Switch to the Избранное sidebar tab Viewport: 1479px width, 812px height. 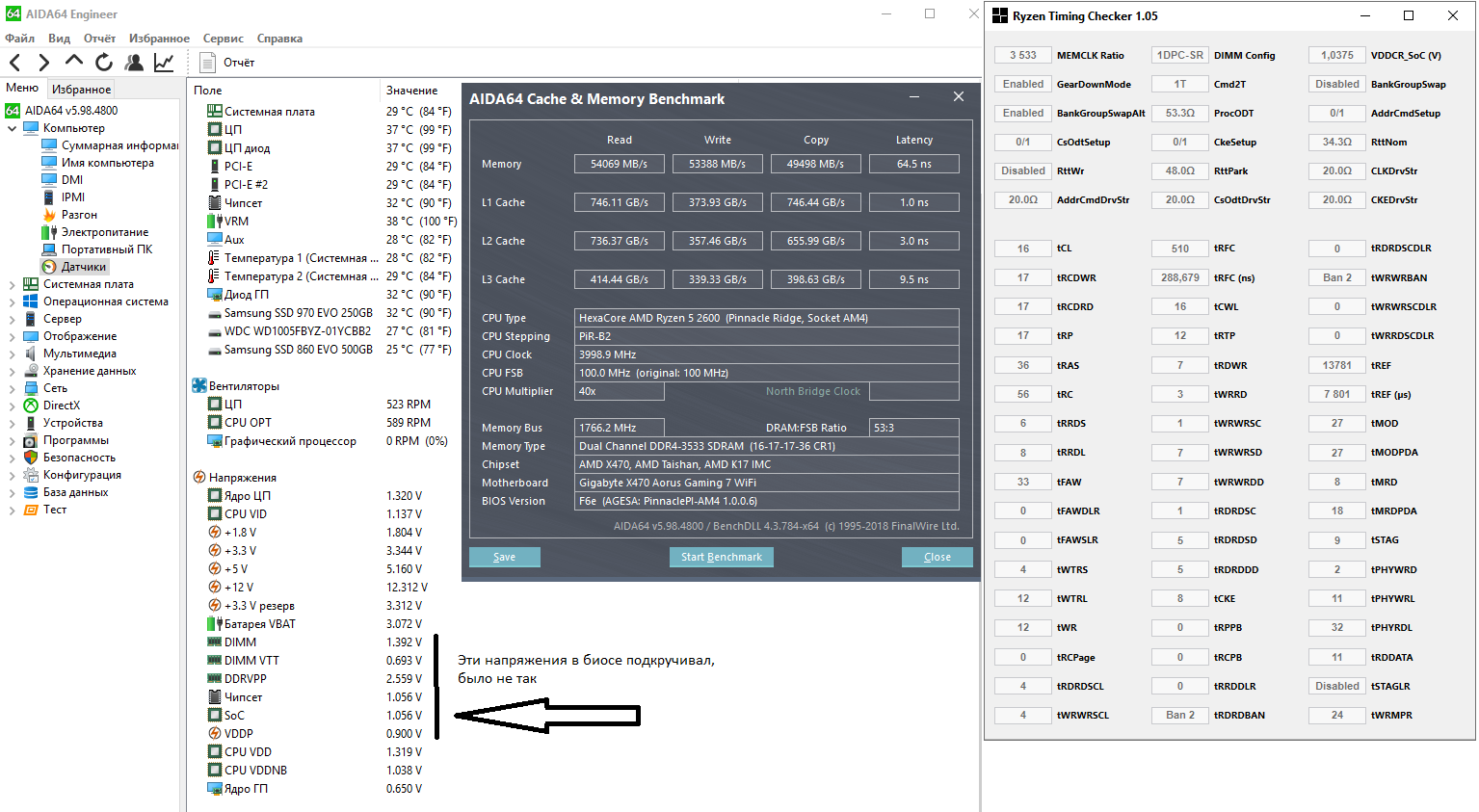(x=81, y=89)
